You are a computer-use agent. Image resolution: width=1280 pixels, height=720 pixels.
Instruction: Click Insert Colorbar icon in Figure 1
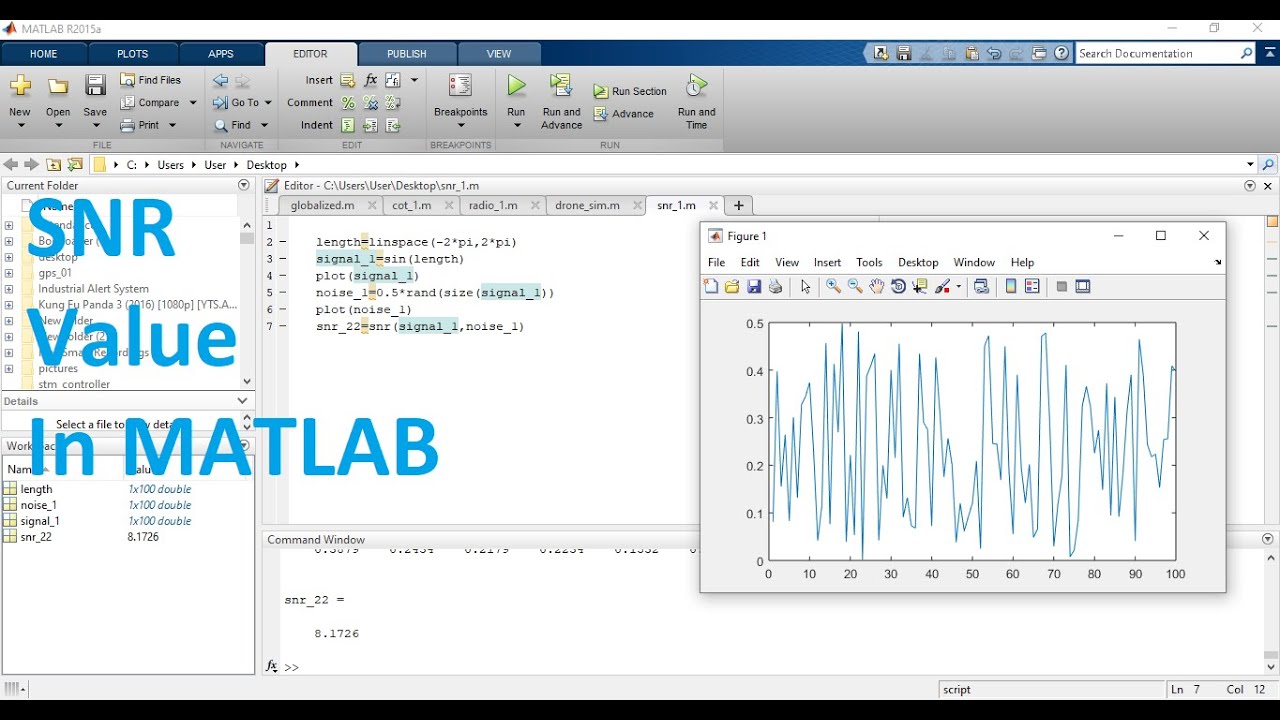coord(1011,286)
